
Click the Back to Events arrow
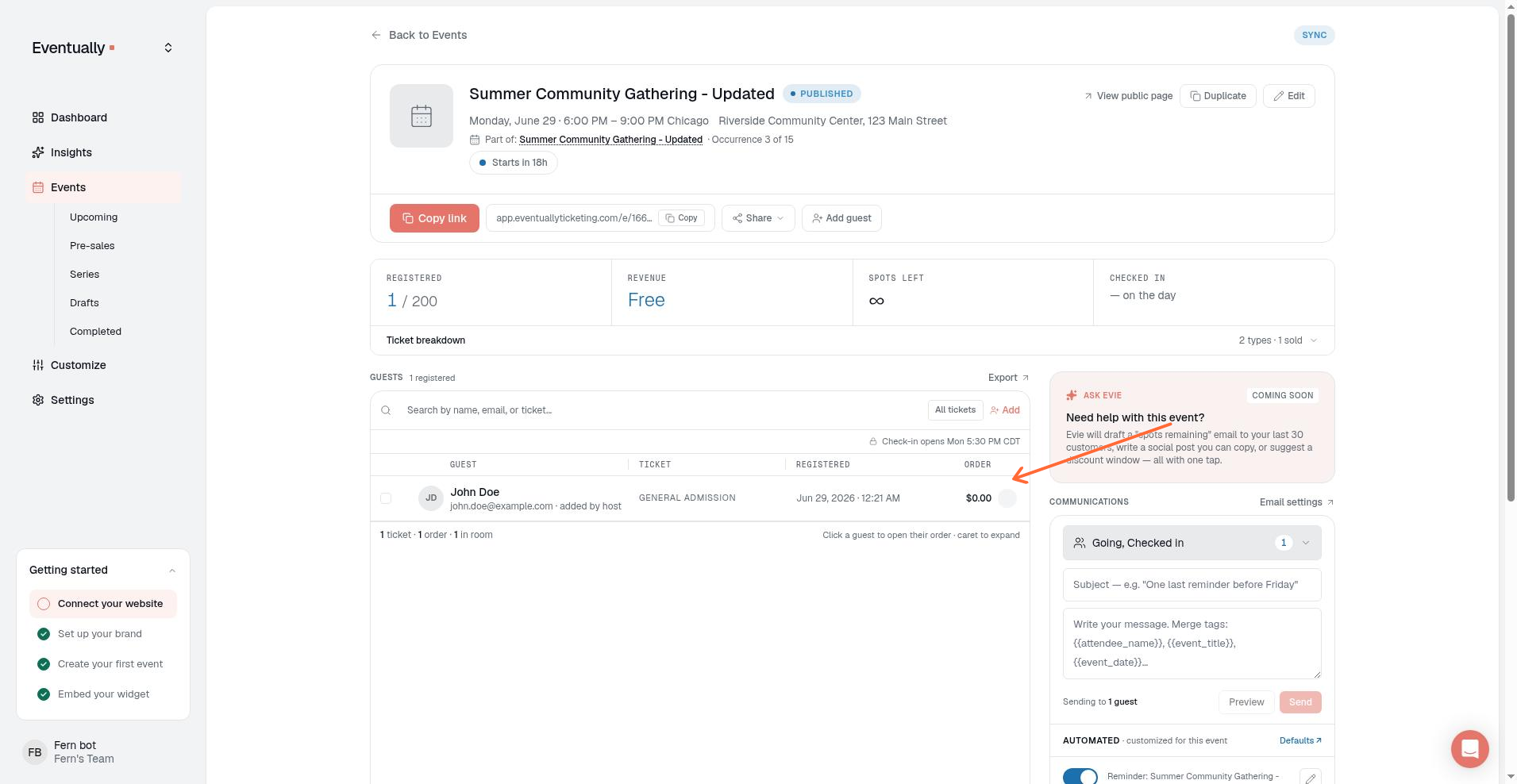(x=375, y=35)
